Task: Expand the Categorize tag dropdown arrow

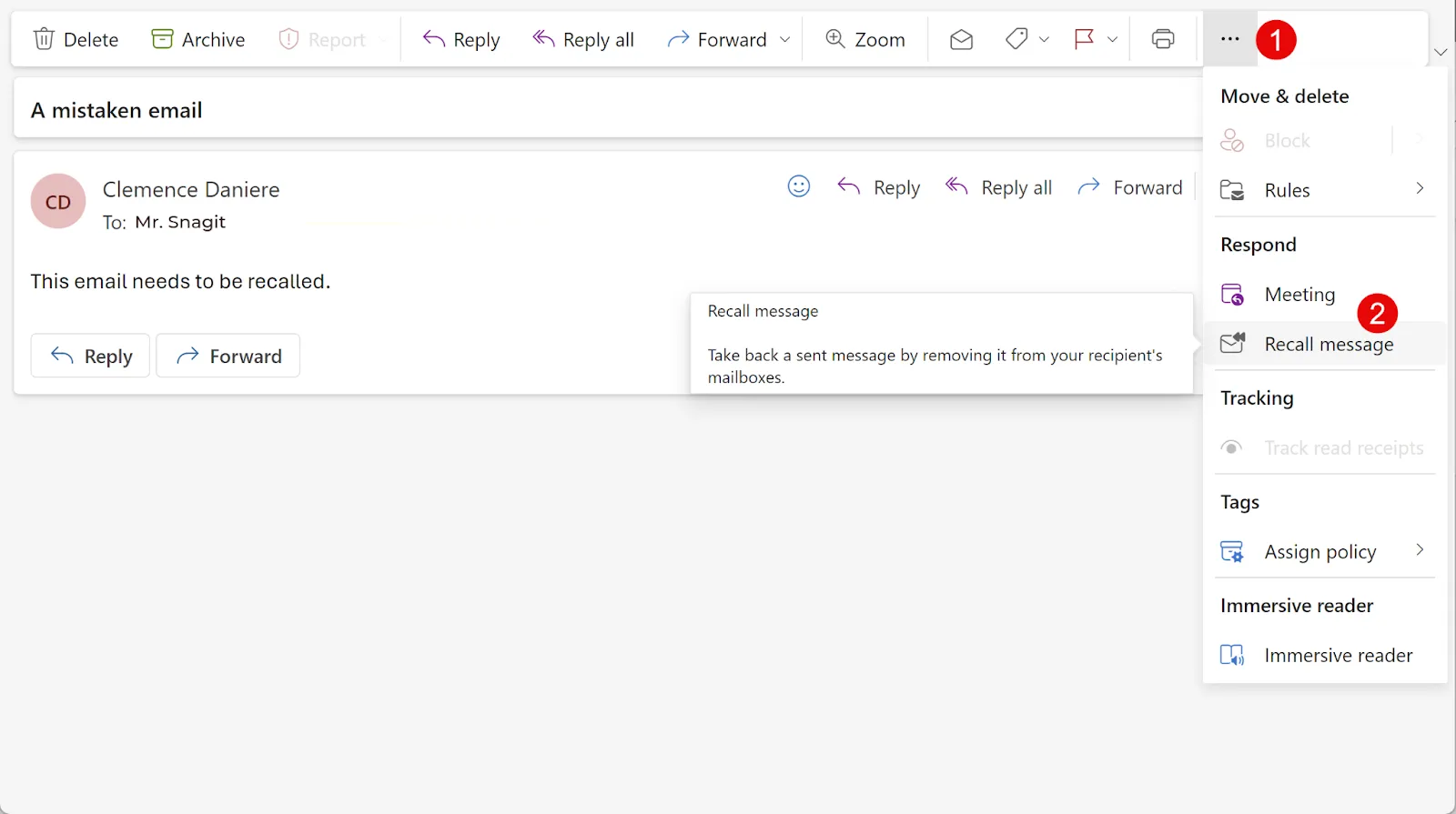Action: 1044,39
